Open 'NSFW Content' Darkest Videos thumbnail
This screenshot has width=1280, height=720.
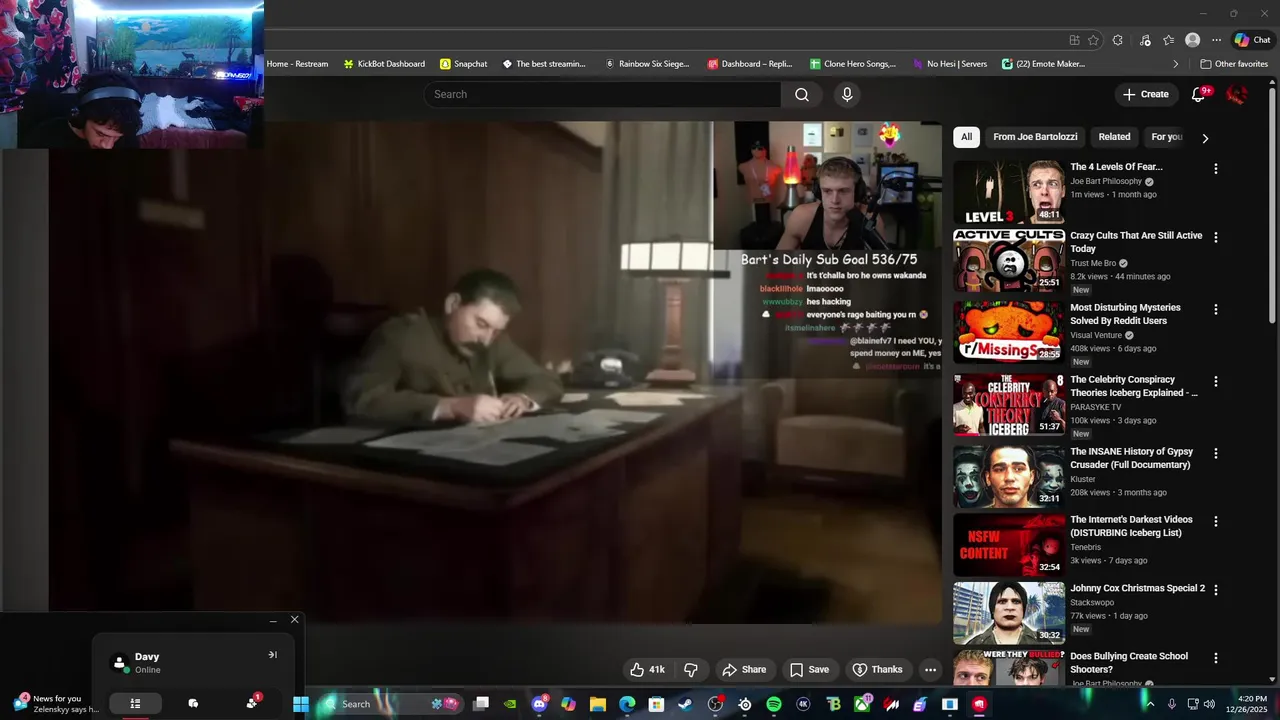tap(1009, 545)
